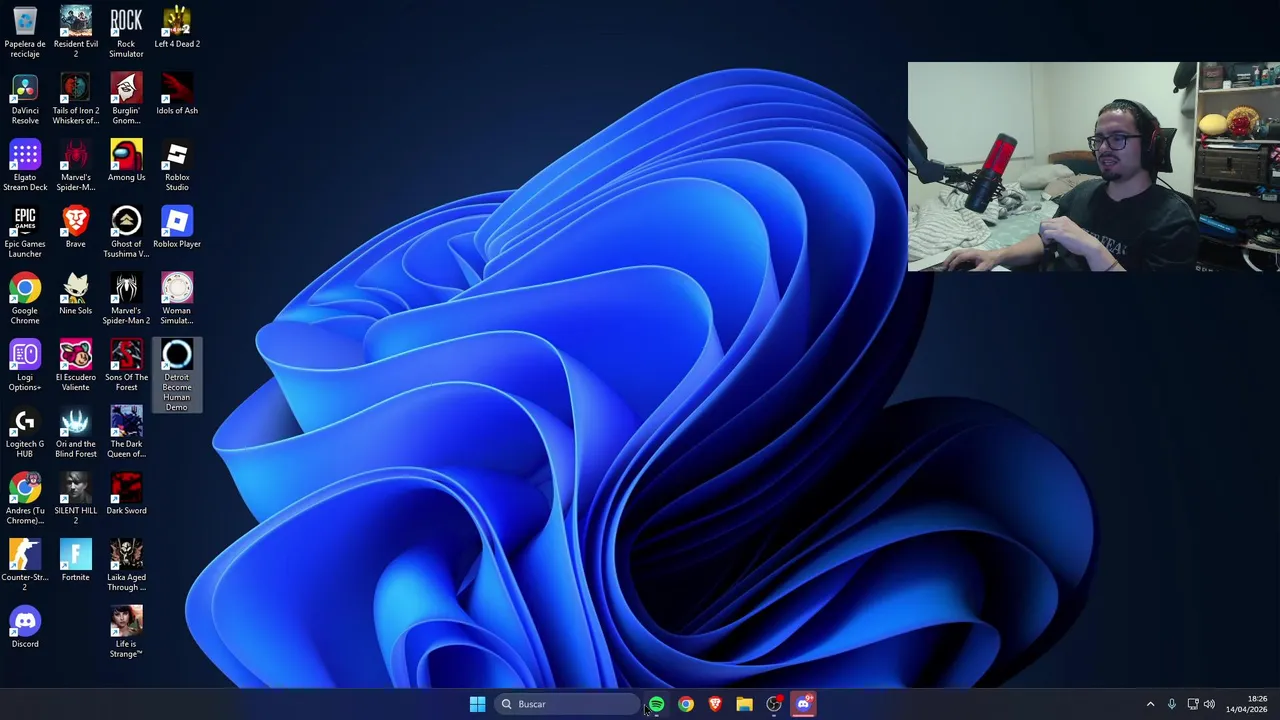Select Life is Strange desktop shortcut

point(126,632)
